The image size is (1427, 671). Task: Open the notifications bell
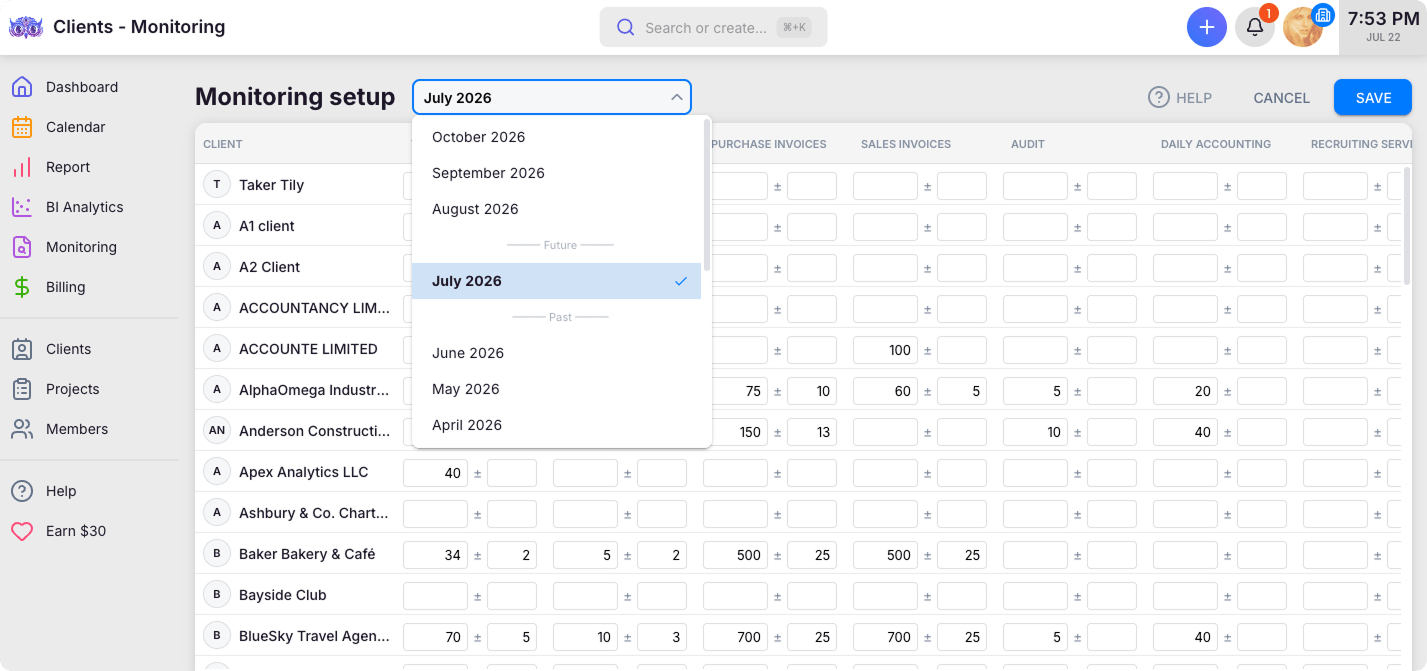(1255, 27)
